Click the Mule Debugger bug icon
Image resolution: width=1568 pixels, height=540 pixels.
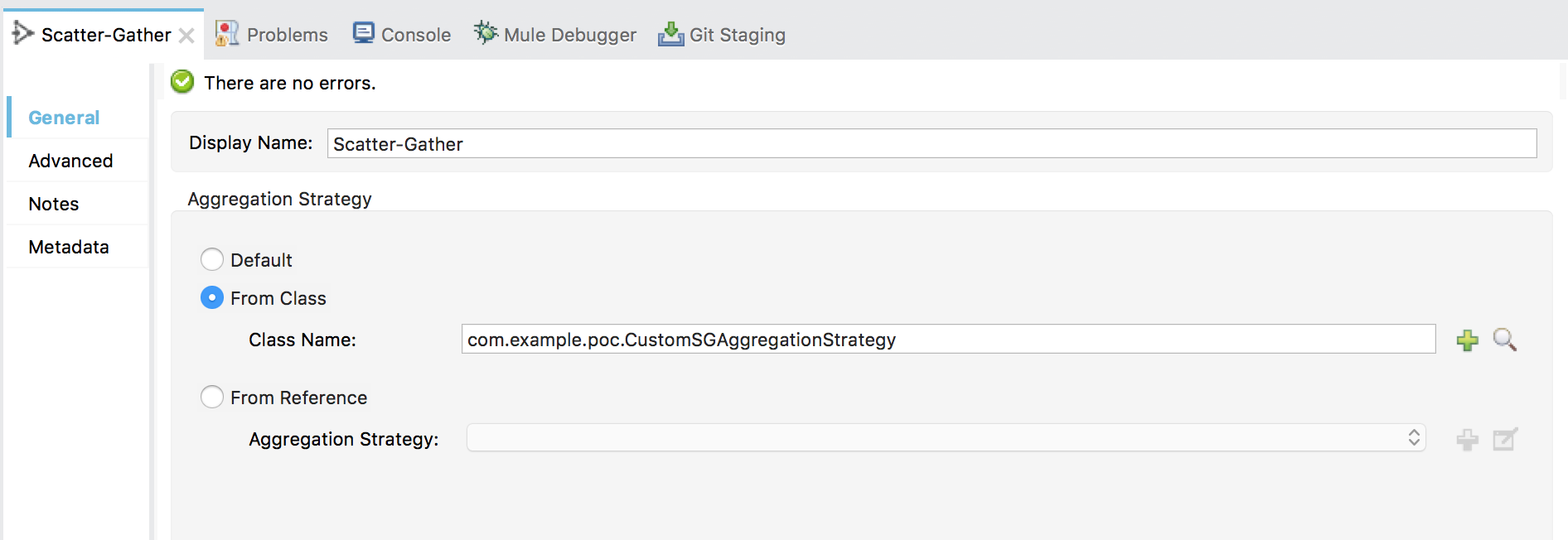(485, 33)
